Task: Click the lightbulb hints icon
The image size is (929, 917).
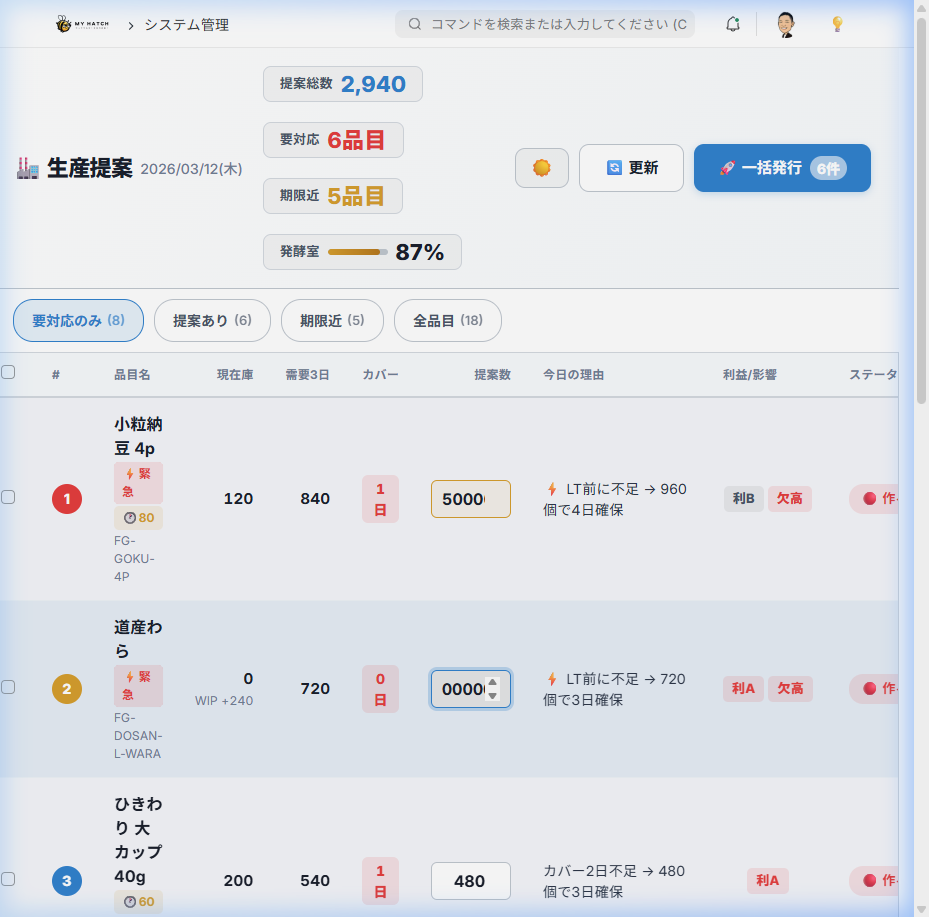Action: point(838,24)
